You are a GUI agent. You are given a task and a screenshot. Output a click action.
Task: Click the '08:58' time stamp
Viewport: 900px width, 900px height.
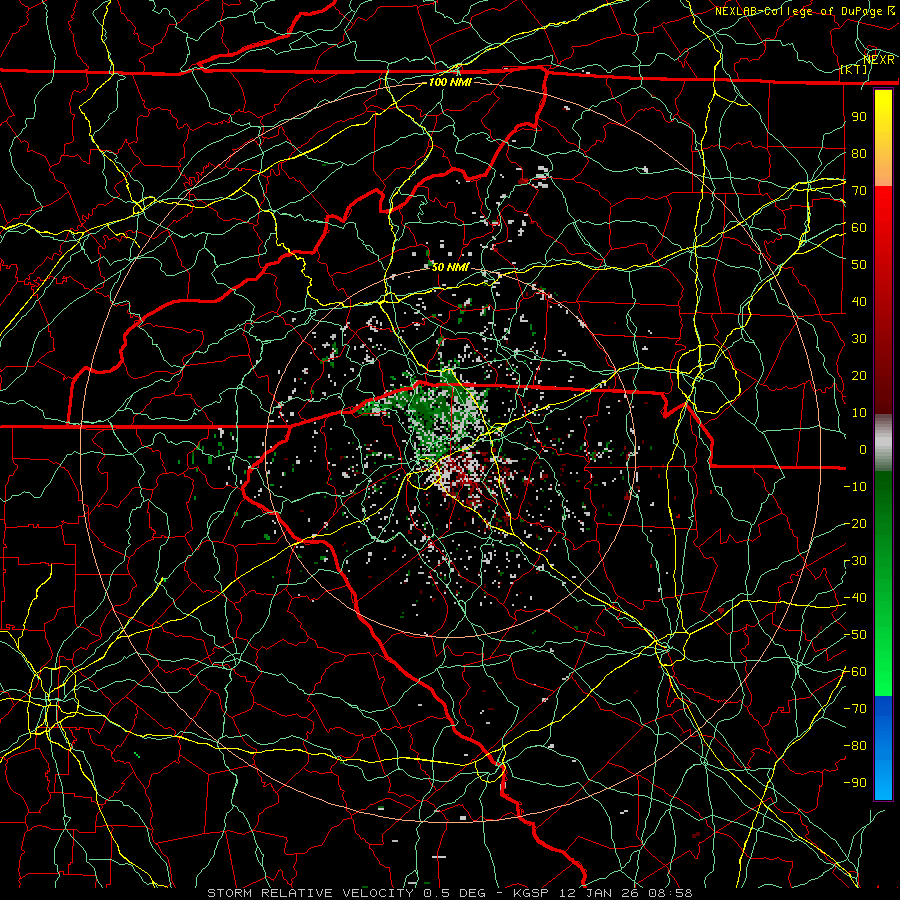[670, 893]
